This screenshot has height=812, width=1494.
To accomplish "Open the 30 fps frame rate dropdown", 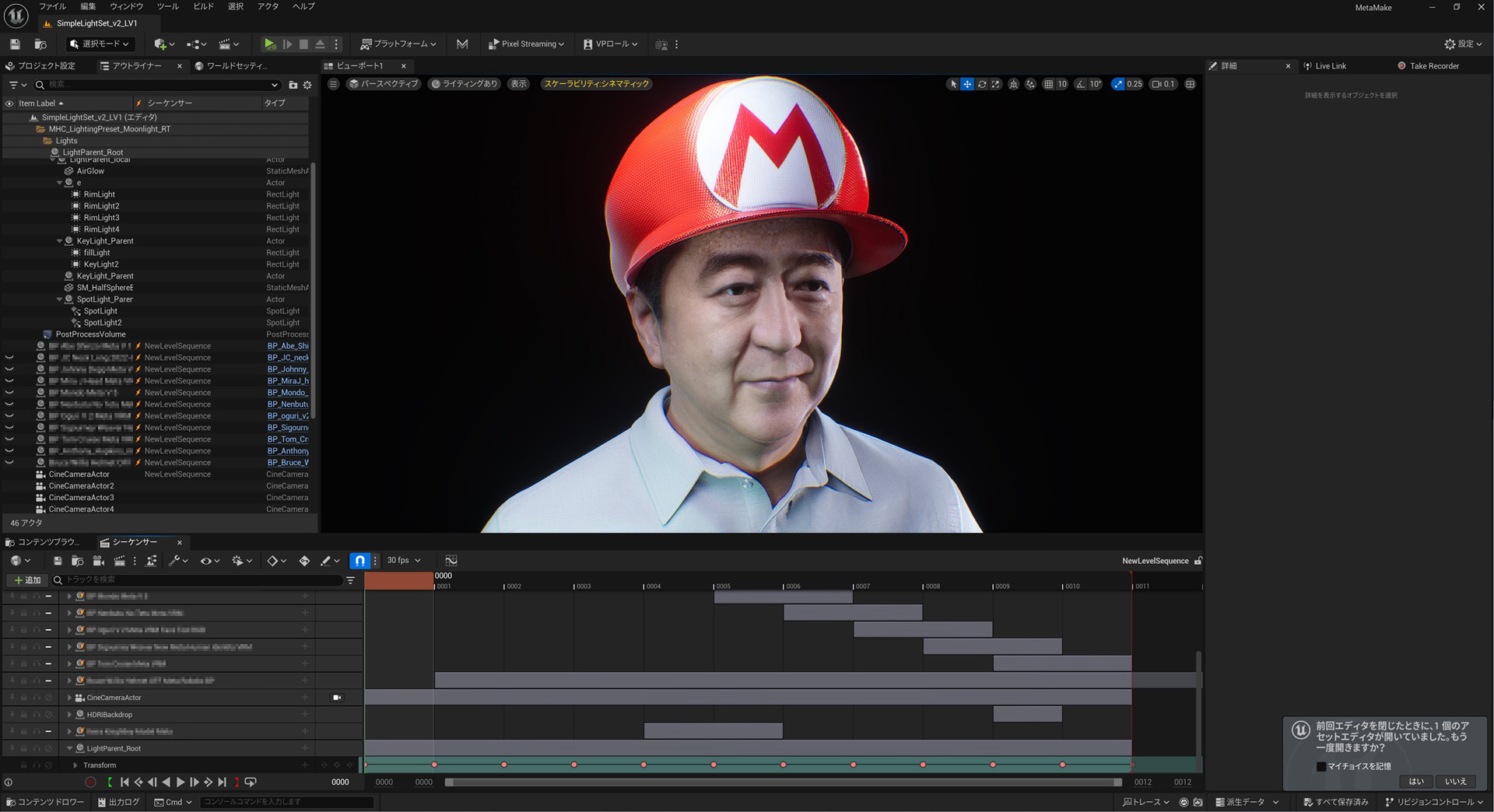I will (x=404, y=561).
